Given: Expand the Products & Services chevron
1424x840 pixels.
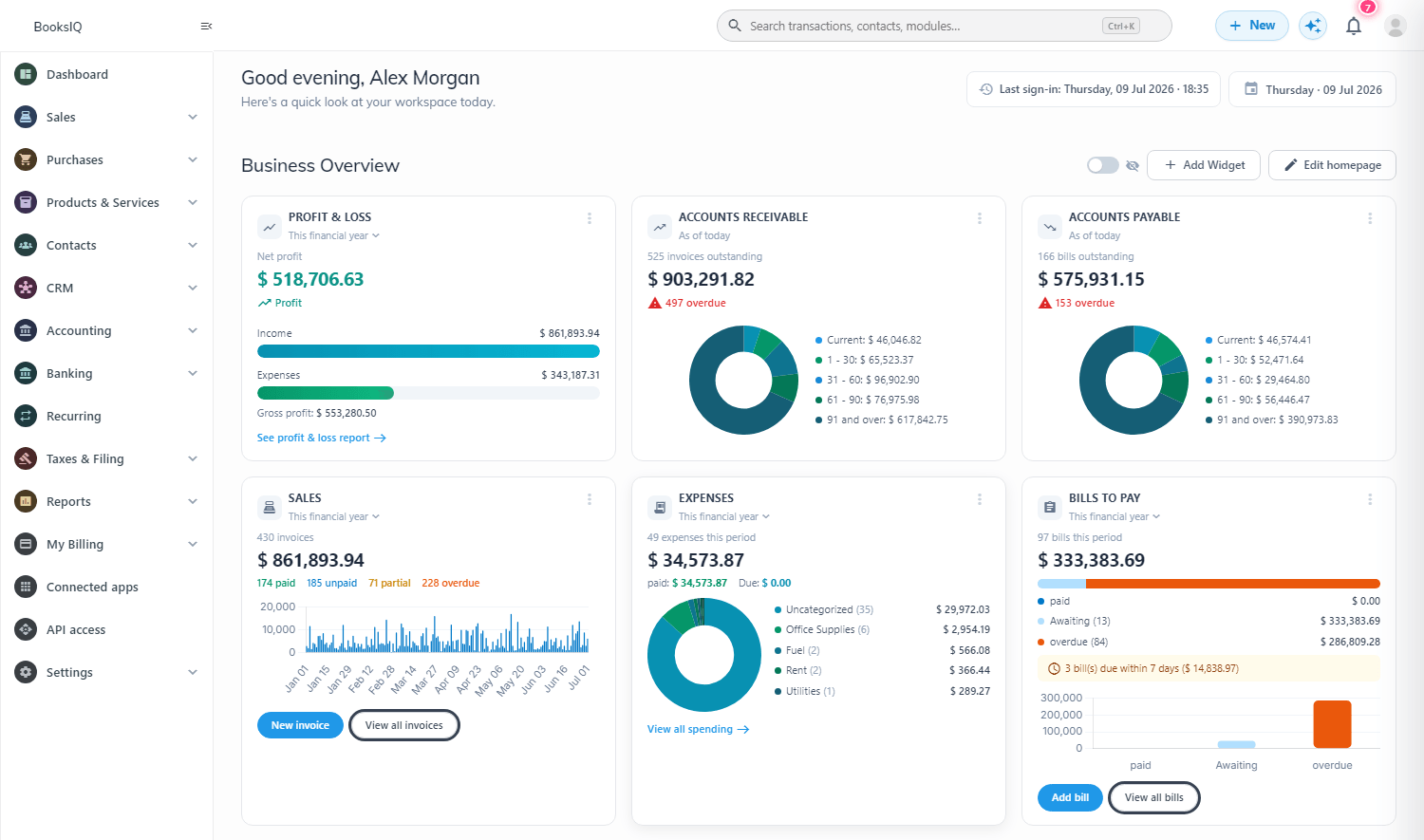Looking at the screenshot, I should point(193,202).
